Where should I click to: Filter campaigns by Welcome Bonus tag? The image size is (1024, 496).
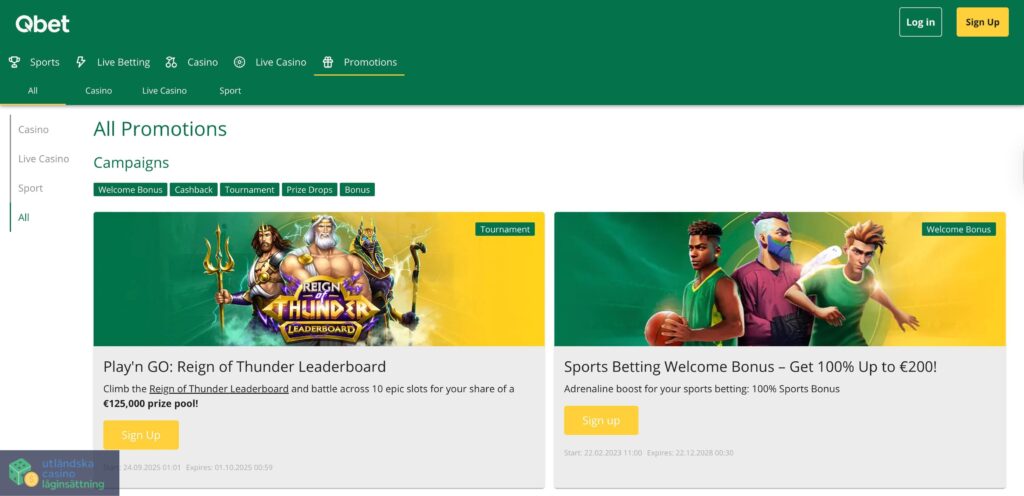pos(131,190)
